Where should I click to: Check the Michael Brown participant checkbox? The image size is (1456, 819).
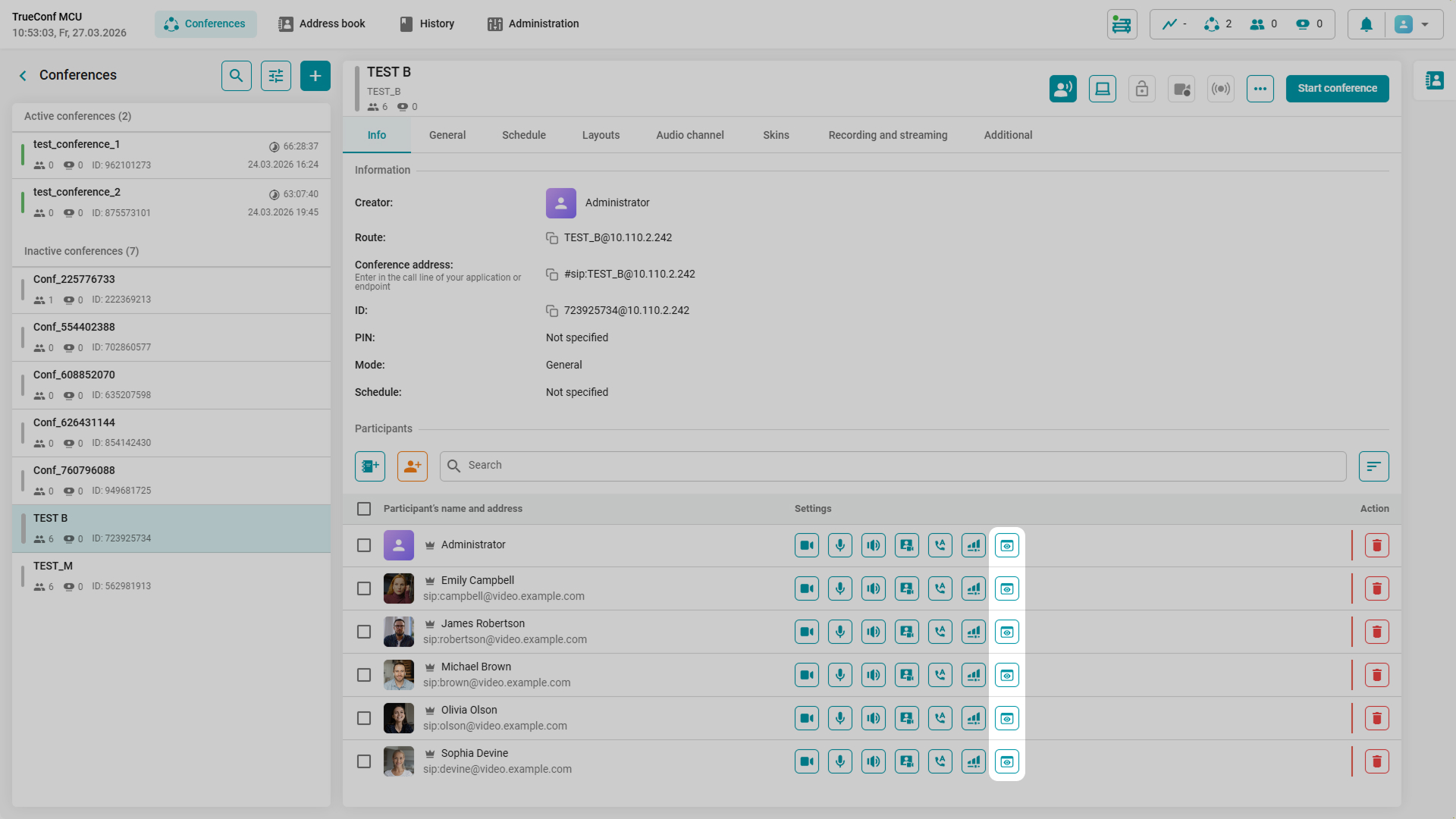pos(364,675)
